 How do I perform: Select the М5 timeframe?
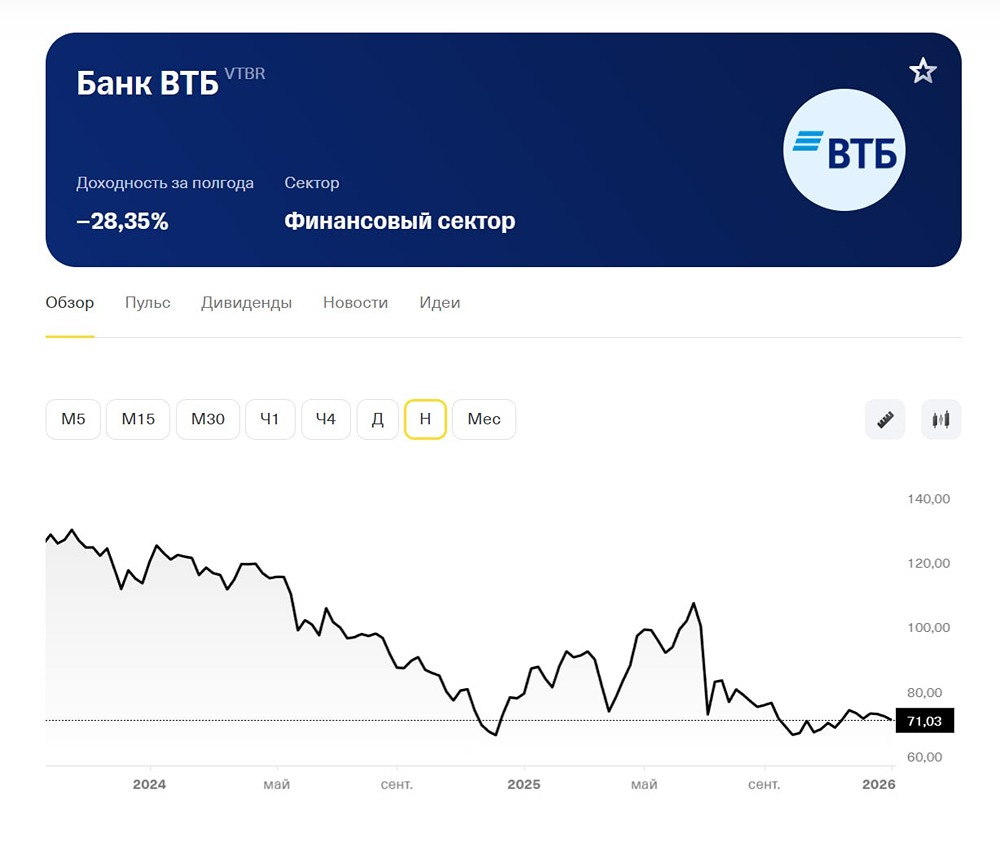click(73, 420)
